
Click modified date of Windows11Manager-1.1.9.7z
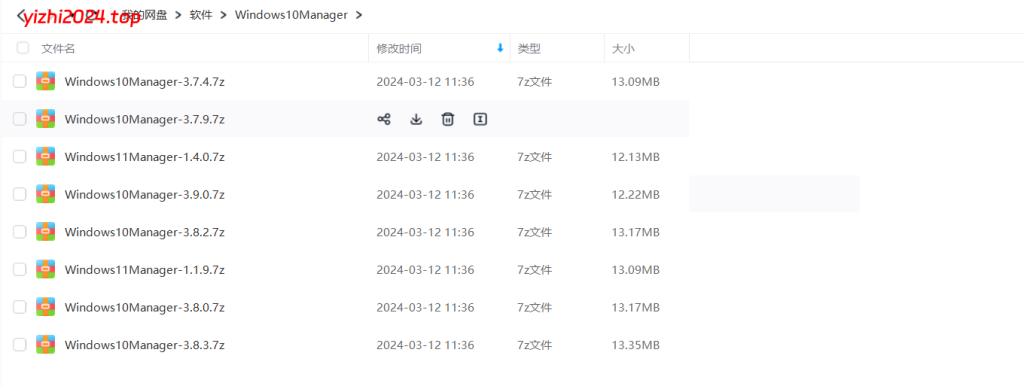425,269
